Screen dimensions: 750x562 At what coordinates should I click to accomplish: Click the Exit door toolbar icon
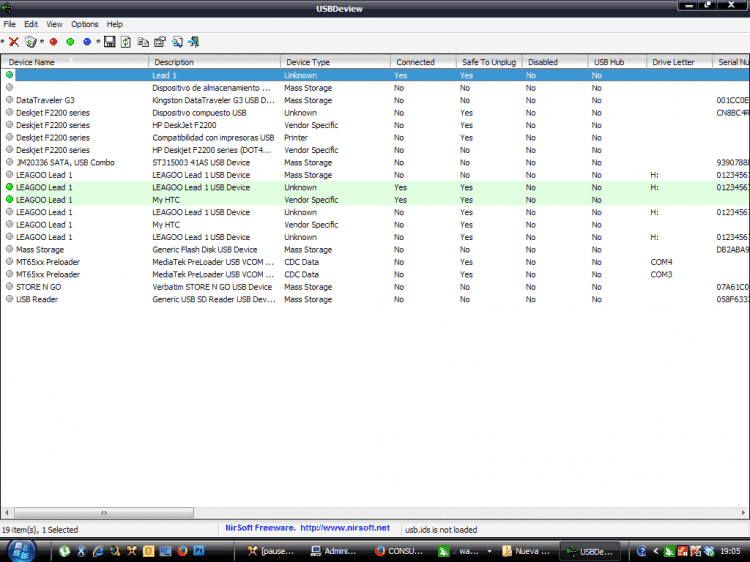[194, 42]
